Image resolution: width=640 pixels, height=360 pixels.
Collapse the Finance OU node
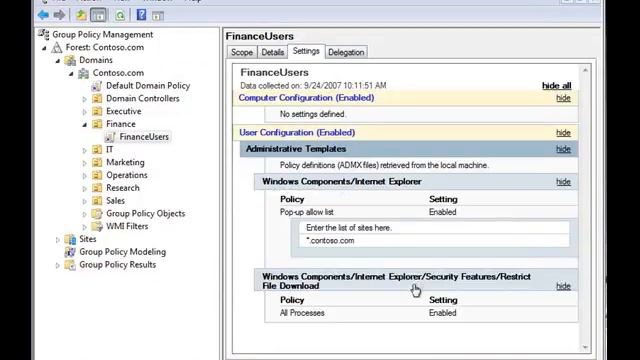pos(84,124)
